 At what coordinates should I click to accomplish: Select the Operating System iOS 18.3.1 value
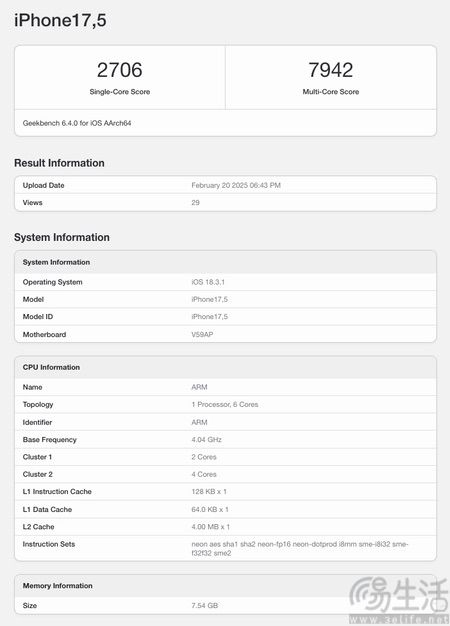click(208, 282)
